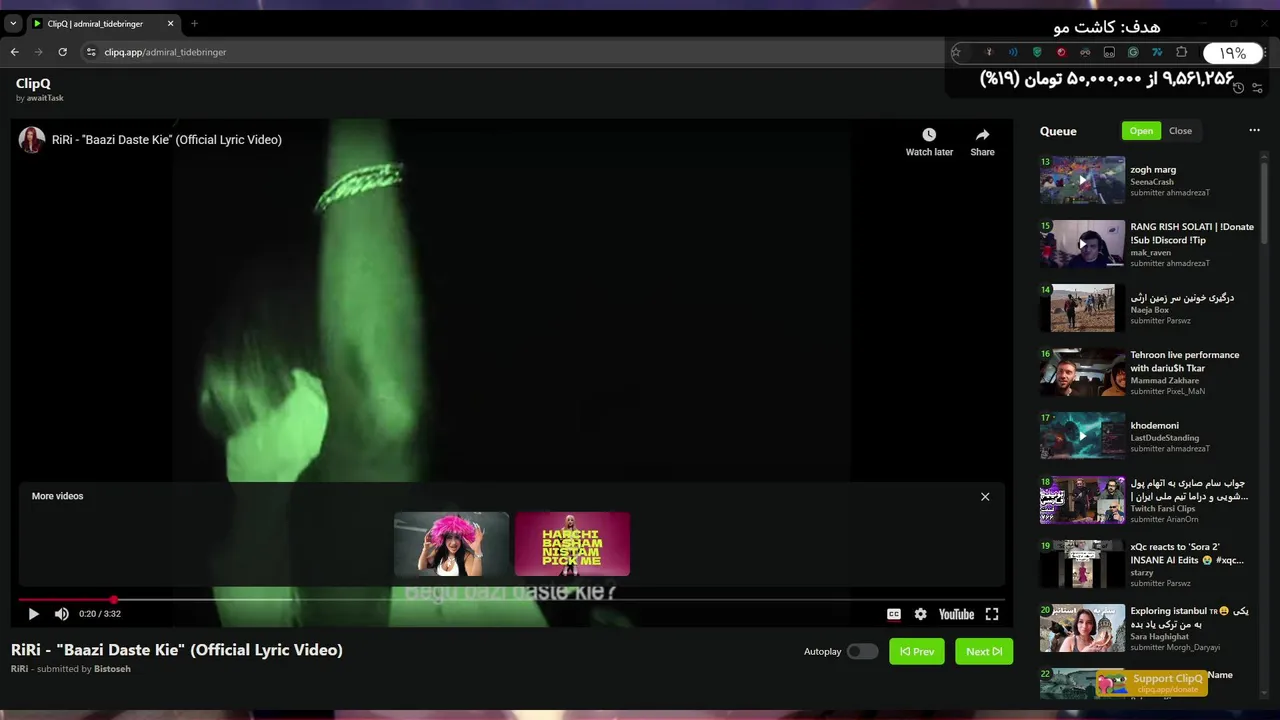Click the red circular extension icon
Viewport: 1280px width, 720px height.
1061,52
